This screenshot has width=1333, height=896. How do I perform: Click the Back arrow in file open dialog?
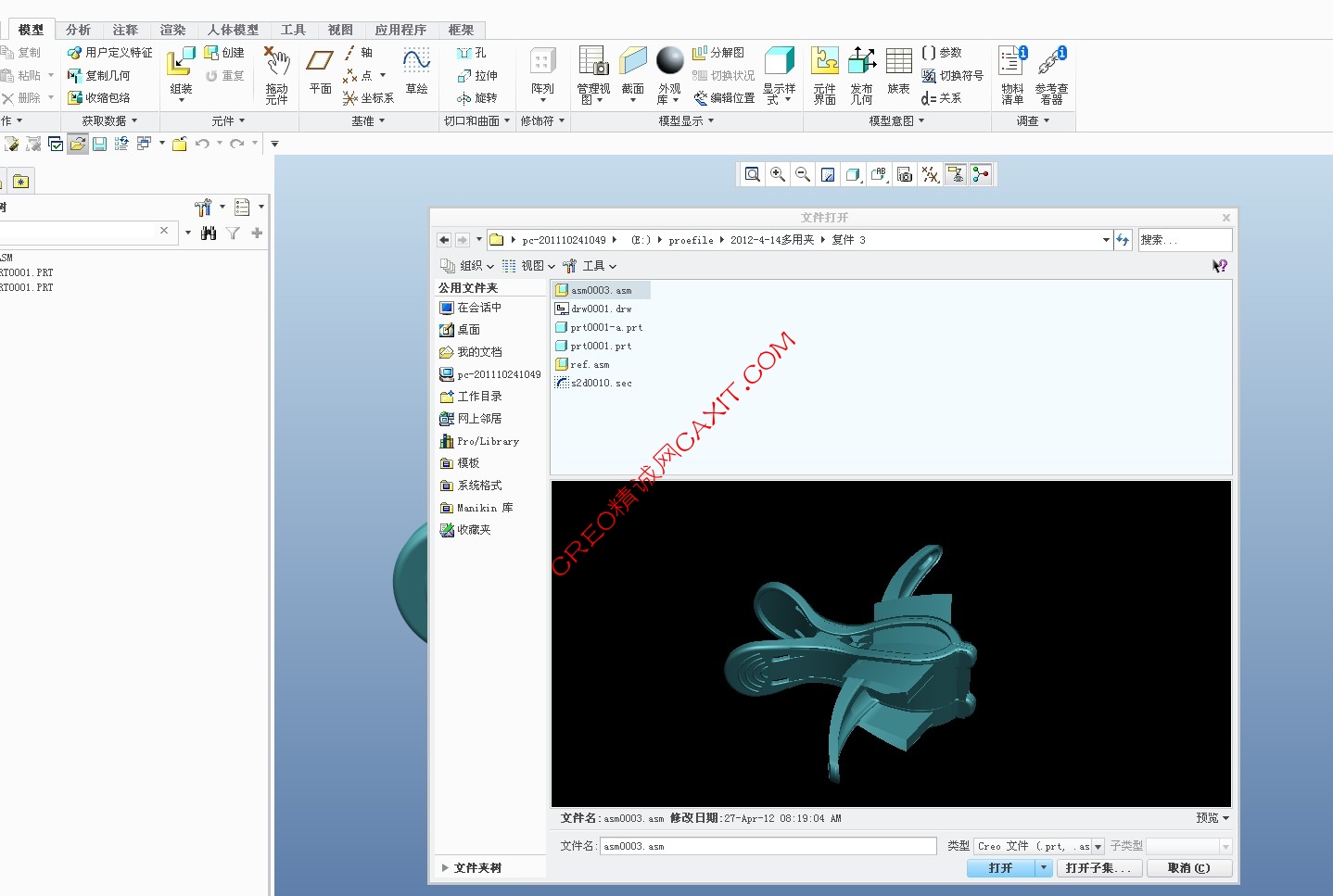[x=444, y=240]
